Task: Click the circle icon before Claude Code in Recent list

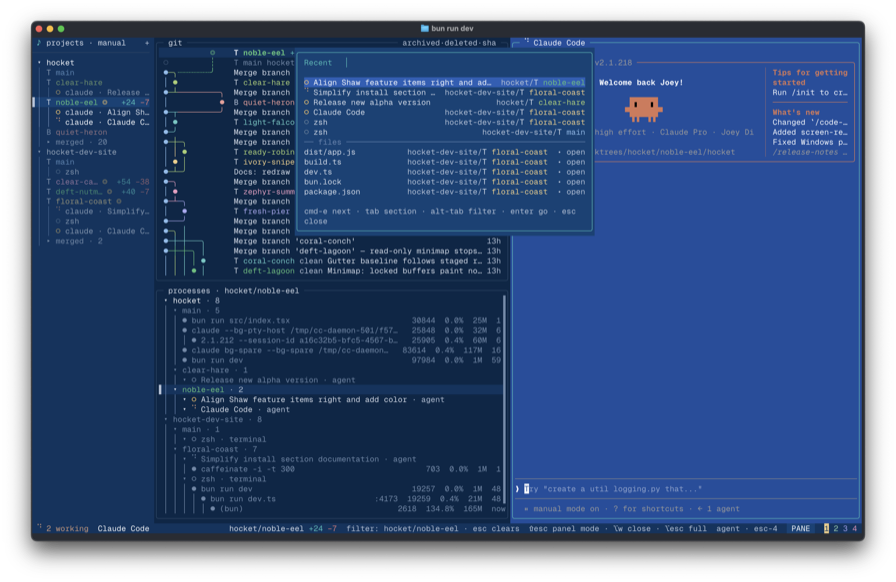Action: pyautogui.click(x=306, y=112)
